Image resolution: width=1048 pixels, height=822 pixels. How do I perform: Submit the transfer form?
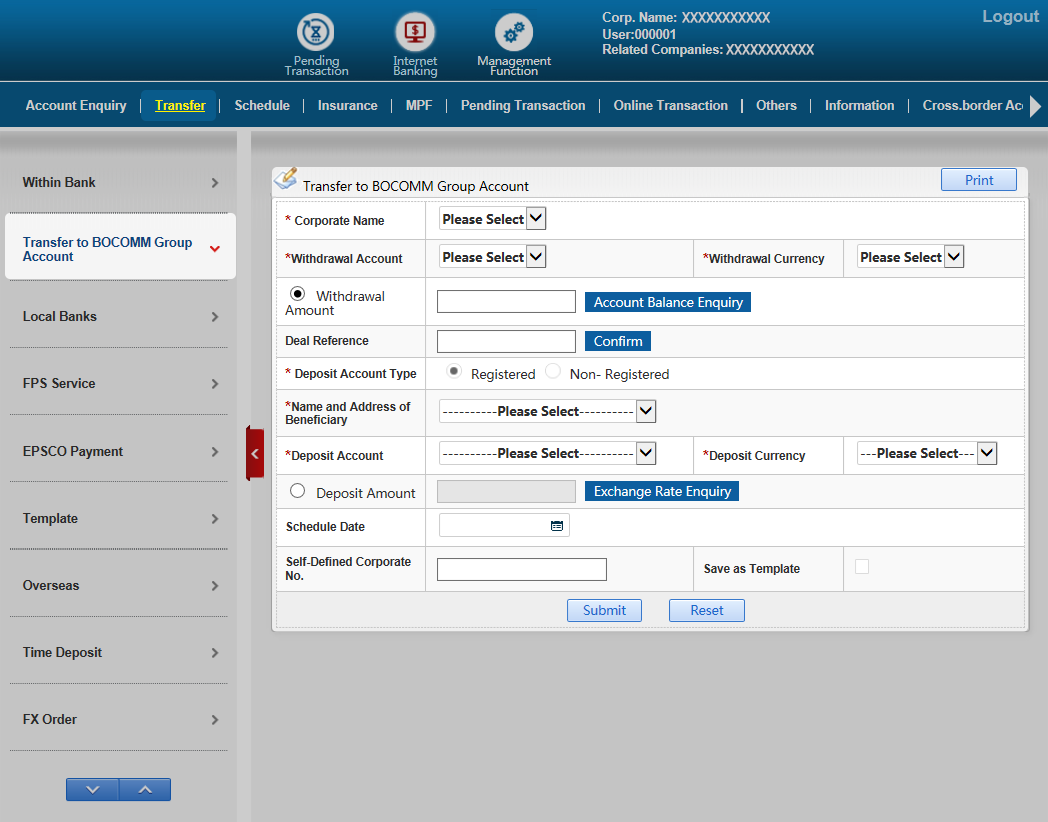(x=604, y=610)
